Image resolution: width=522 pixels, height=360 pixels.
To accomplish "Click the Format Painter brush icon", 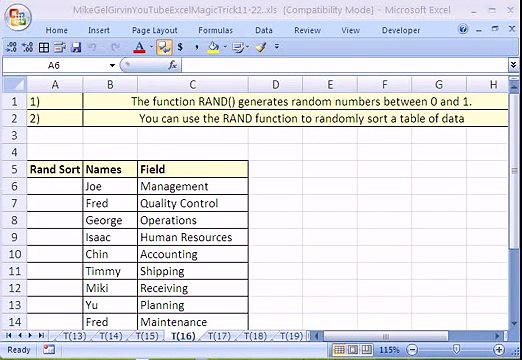I will point(261,47).
